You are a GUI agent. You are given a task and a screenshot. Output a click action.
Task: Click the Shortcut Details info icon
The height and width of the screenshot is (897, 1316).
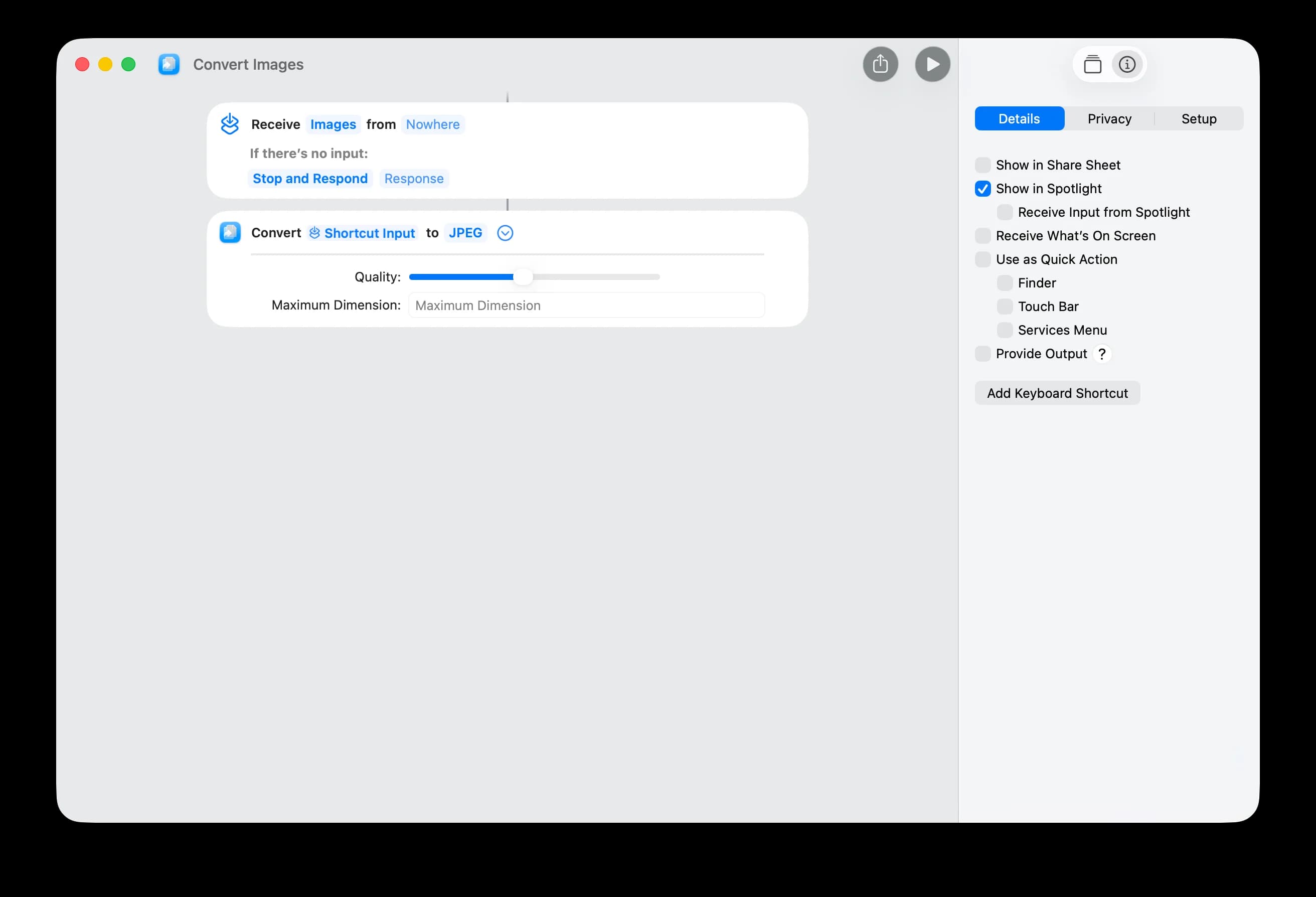click(1127, 65)
